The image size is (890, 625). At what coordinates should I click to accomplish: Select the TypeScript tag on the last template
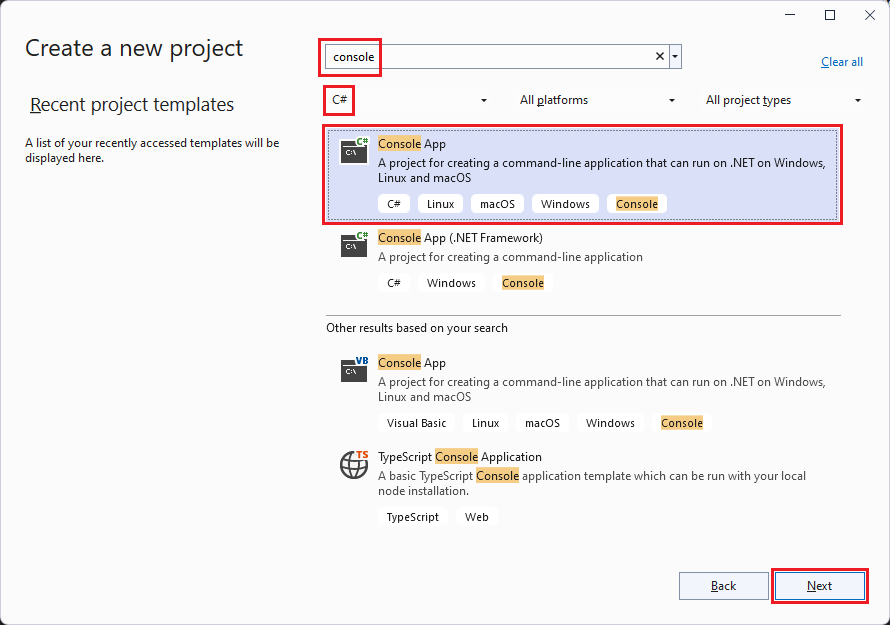(x=413, y=516)
